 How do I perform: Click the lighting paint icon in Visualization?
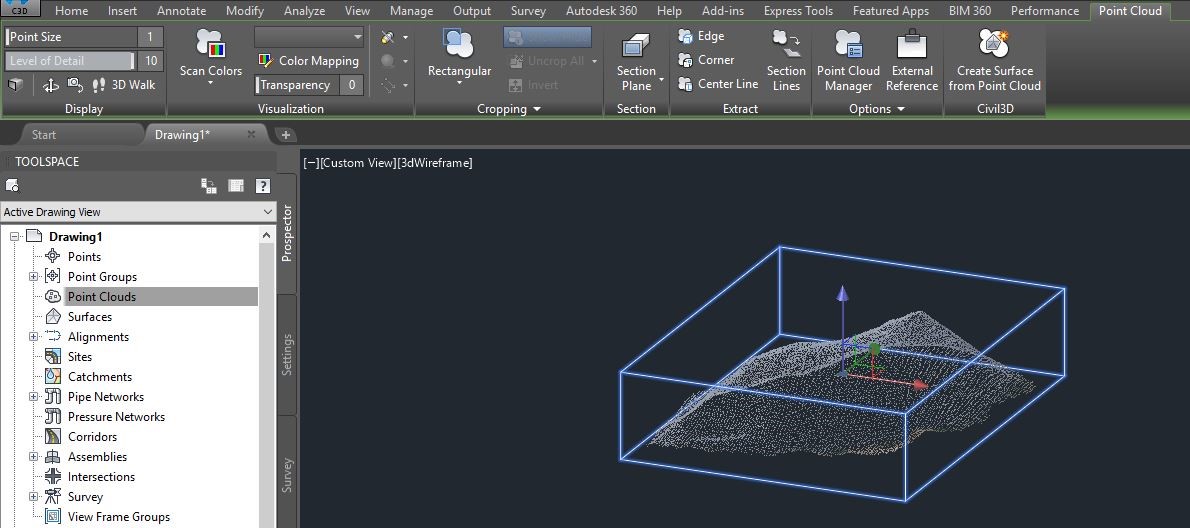pyautogui.click(x=388, y=37)
